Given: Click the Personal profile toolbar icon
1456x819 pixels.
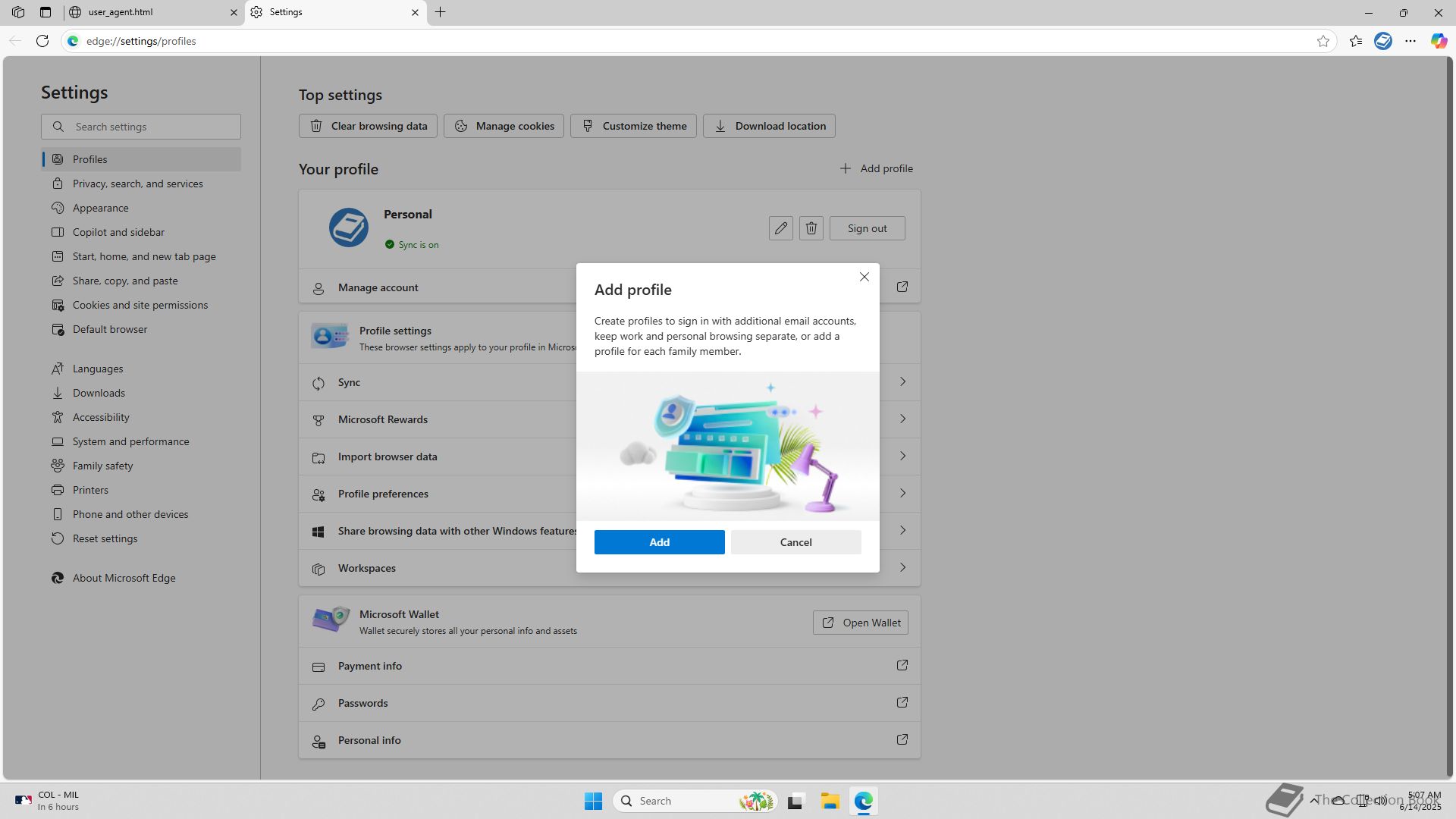Looking at the screenshot, I should pyautogui.click(x=1382, y=41).
